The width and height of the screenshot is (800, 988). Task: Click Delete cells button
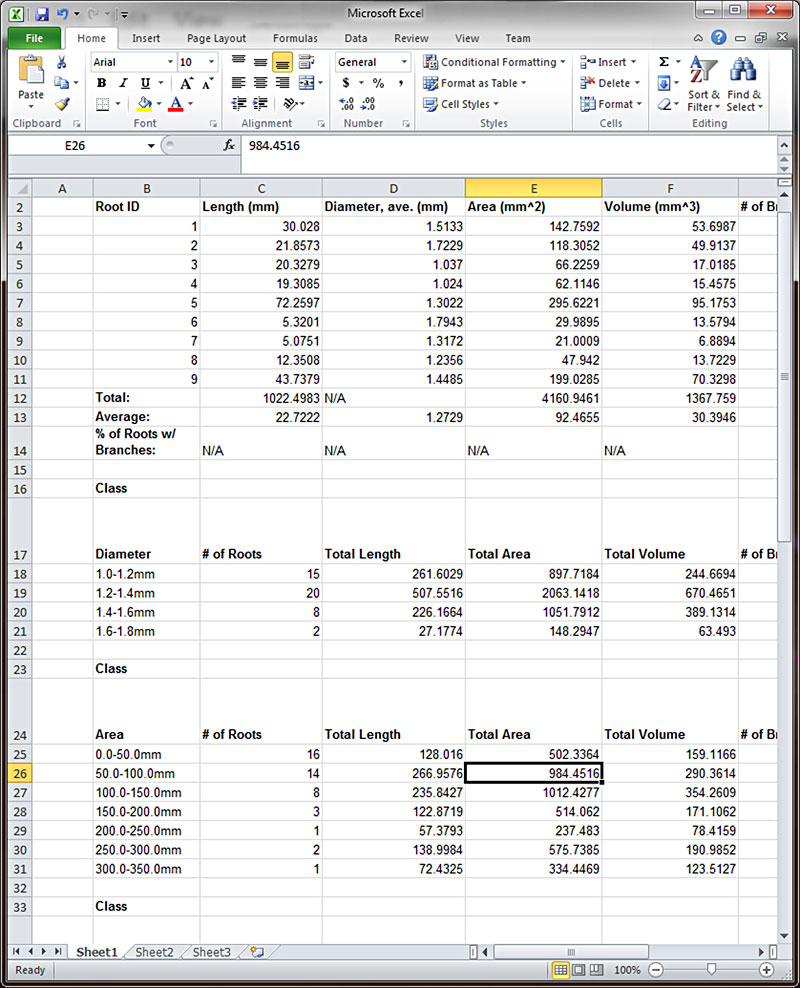[x=610, y=83]
